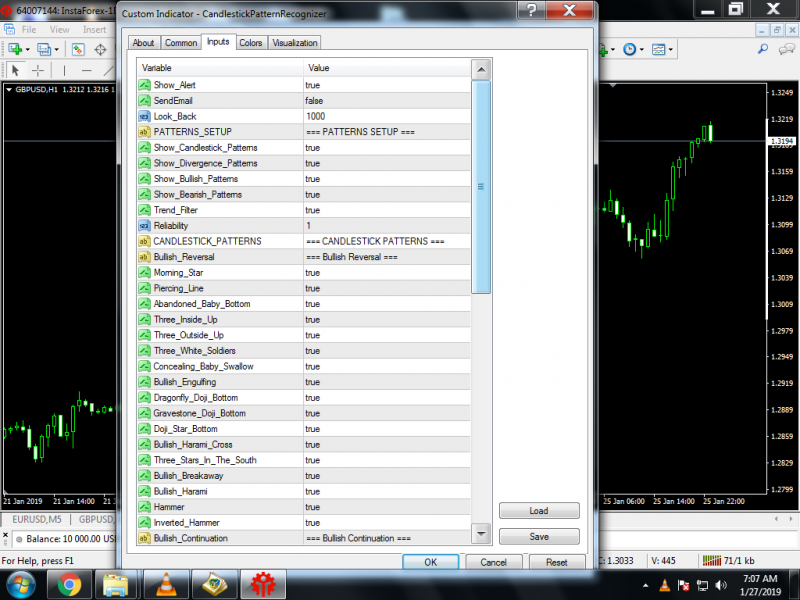
Task: Click the scroll-down arrow of inputs list
Action: click(x=481, y=534)
